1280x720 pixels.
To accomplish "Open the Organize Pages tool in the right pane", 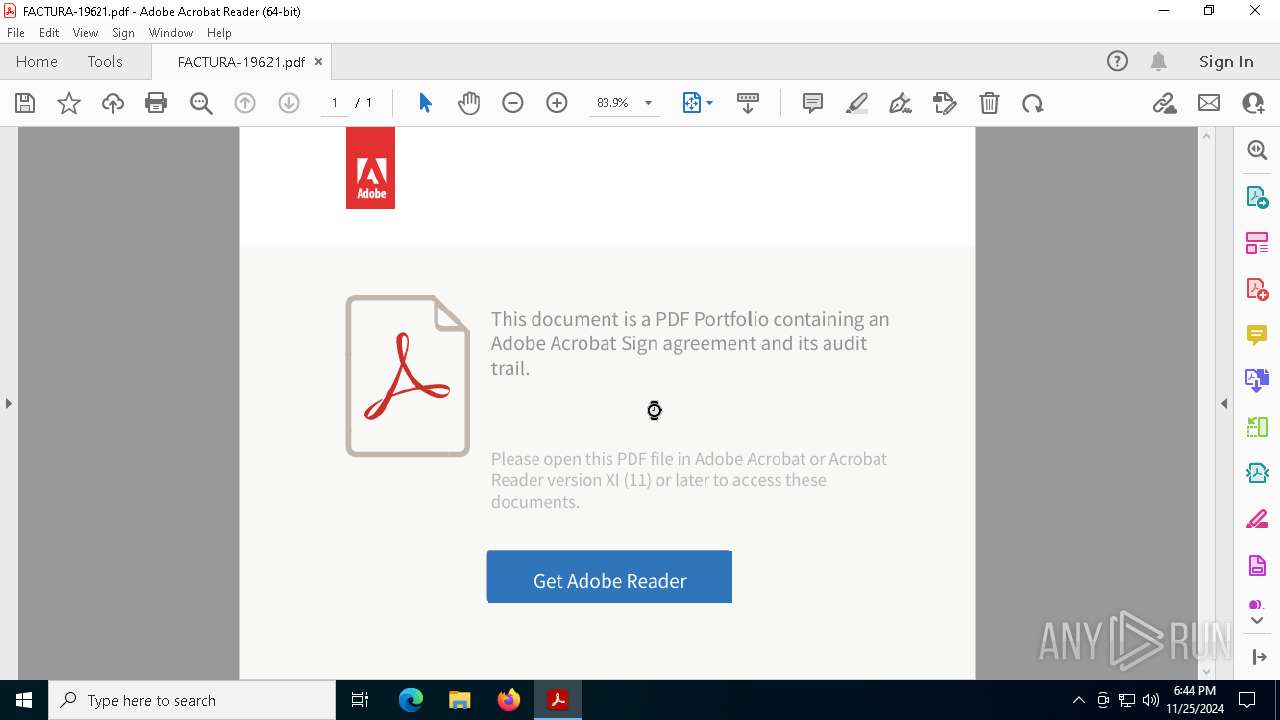I will [x=1257, y=242].
